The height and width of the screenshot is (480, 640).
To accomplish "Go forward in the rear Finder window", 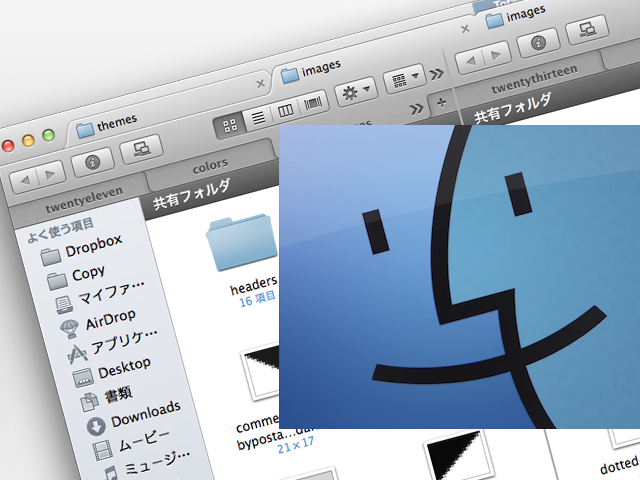I will click(496, 55).
